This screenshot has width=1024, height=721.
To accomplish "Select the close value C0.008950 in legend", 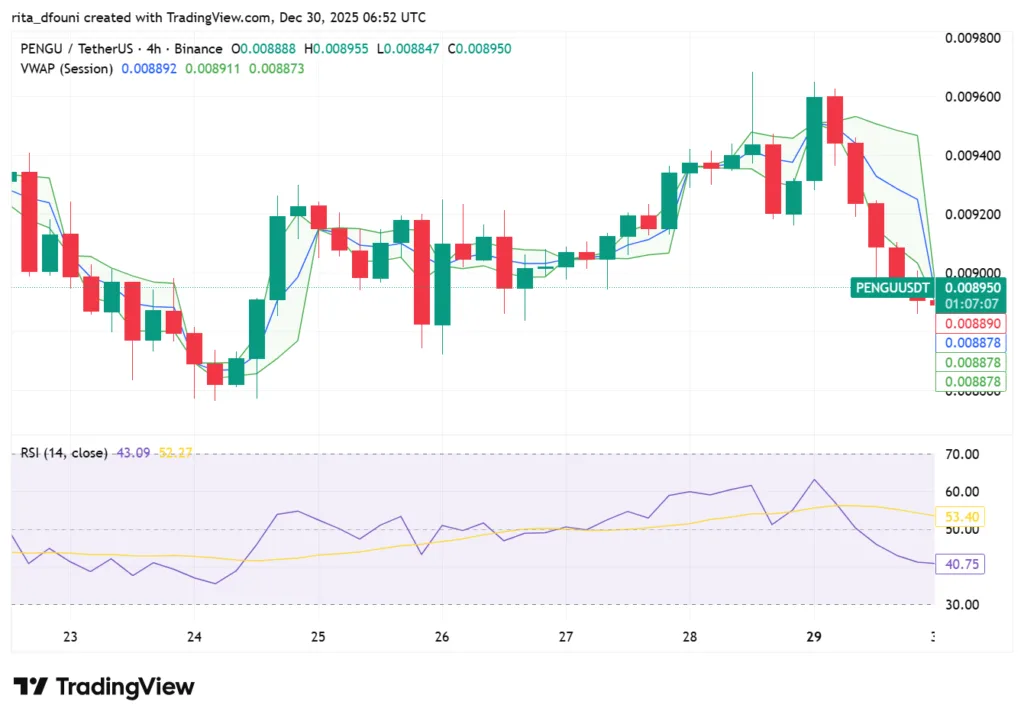I will [x=482, y=47].
